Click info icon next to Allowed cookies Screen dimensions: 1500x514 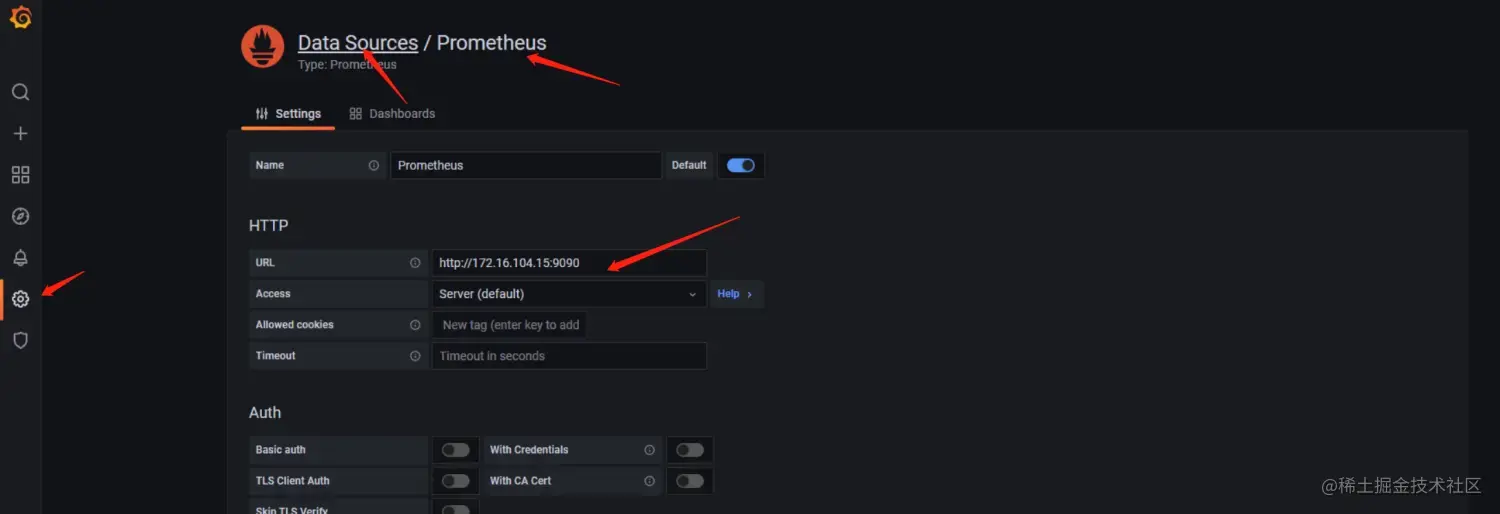point(415,325)
